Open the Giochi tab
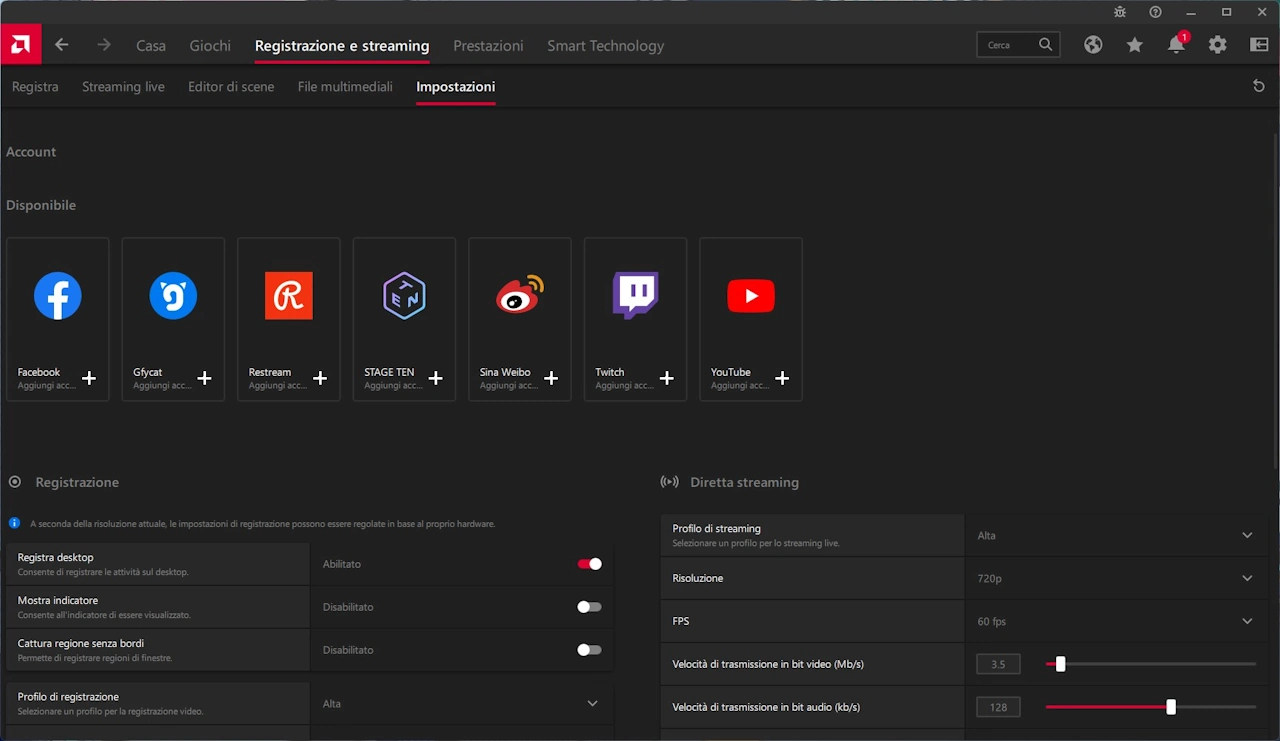 point(210,45)
